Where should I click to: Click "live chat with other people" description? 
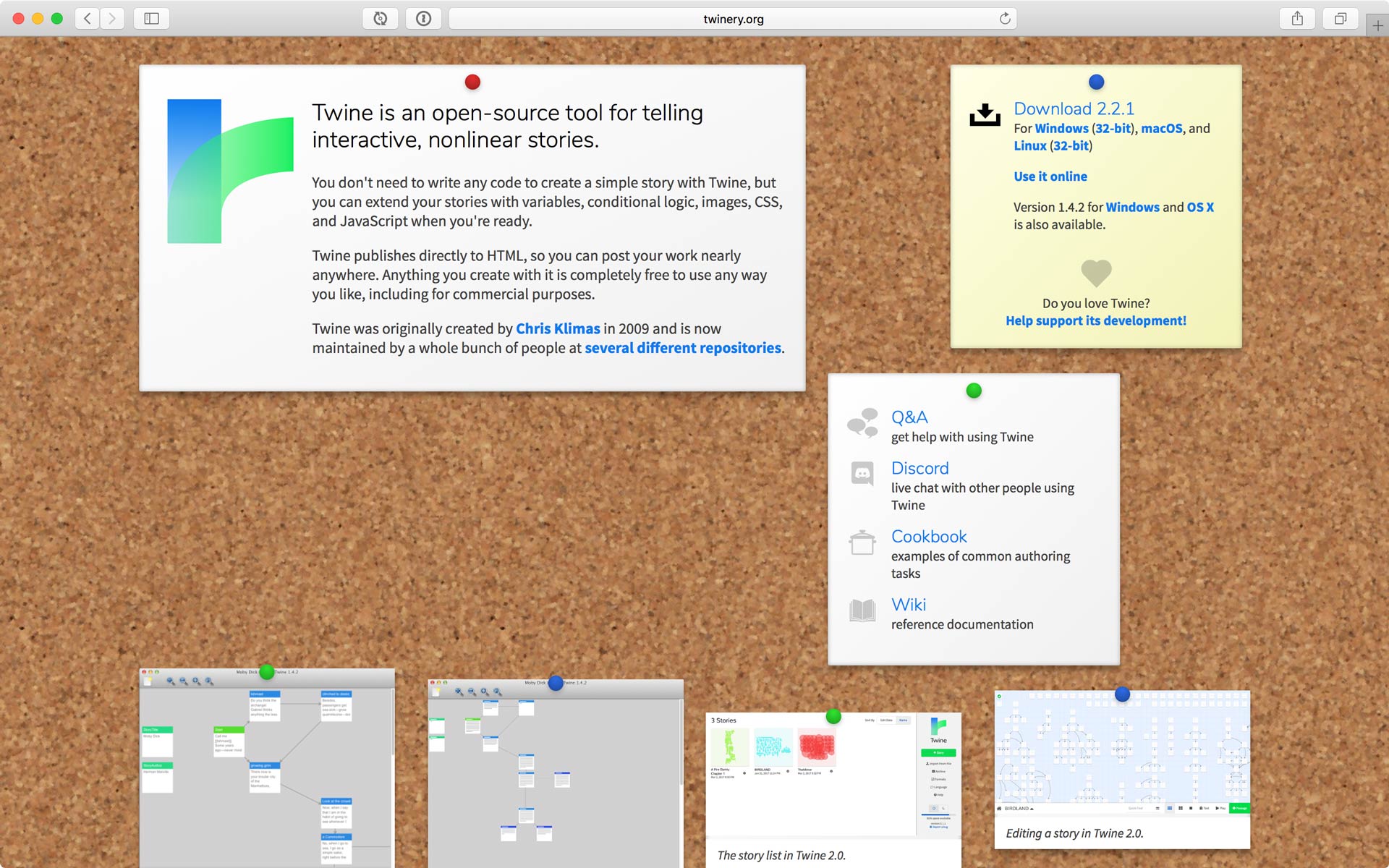point(982,496)
